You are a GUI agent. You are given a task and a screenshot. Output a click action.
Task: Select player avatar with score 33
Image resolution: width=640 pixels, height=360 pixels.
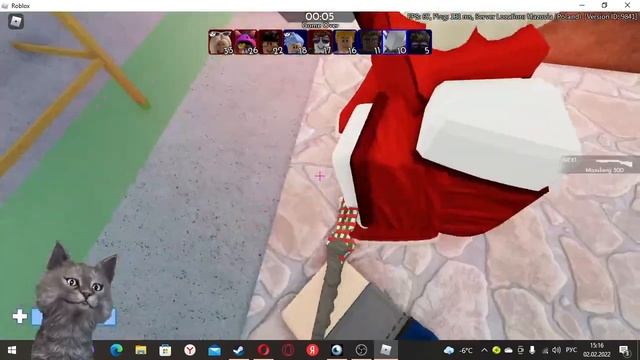click(221, 42)
